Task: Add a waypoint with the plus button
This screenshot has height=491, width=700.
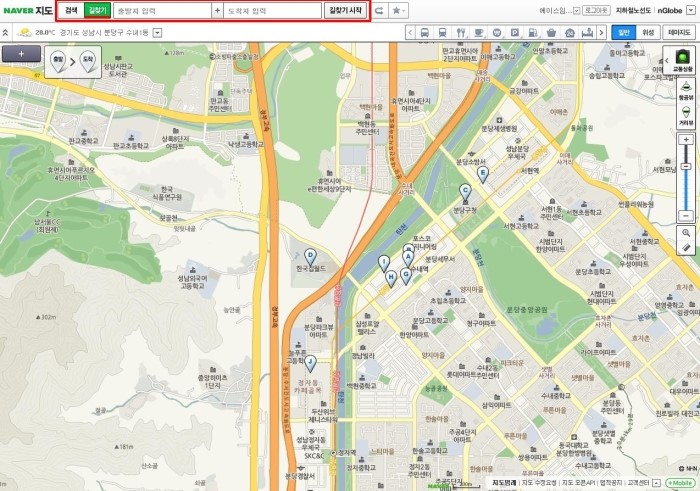Action: point(217,11)
